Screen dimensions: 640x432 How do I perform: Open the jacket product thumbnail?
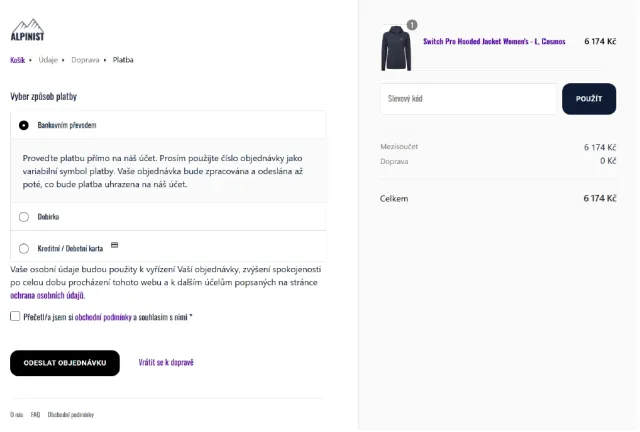tap(396, 48)
